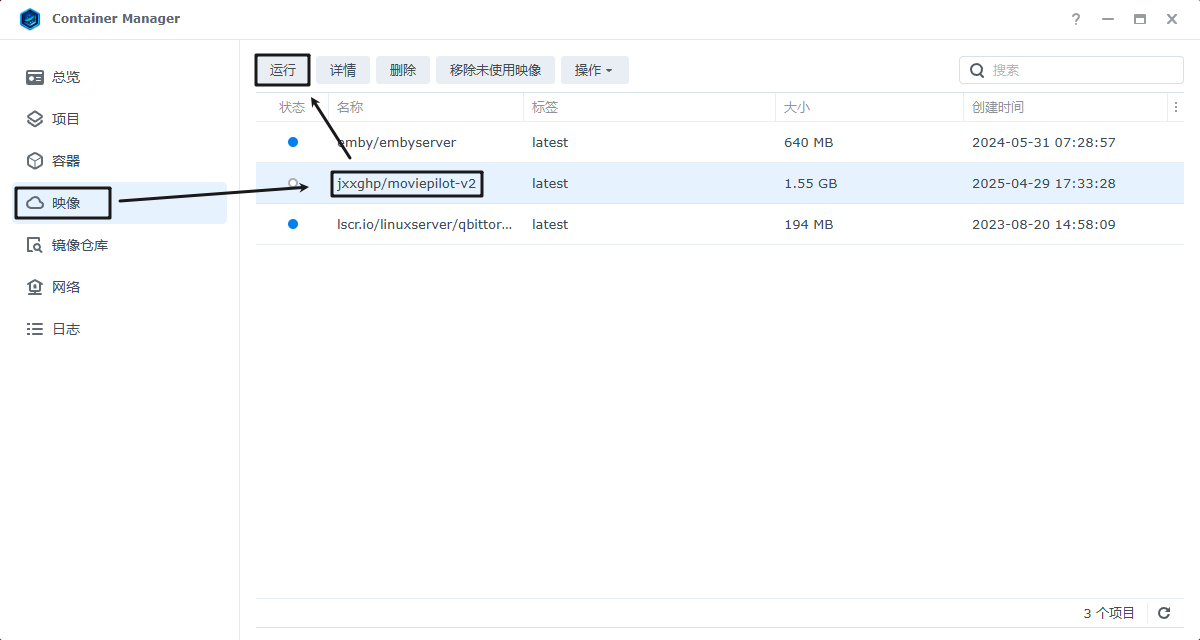Screen dimensions: 1200x640
Task: Open the 镜像仓库 section
Action: point(120,245)
